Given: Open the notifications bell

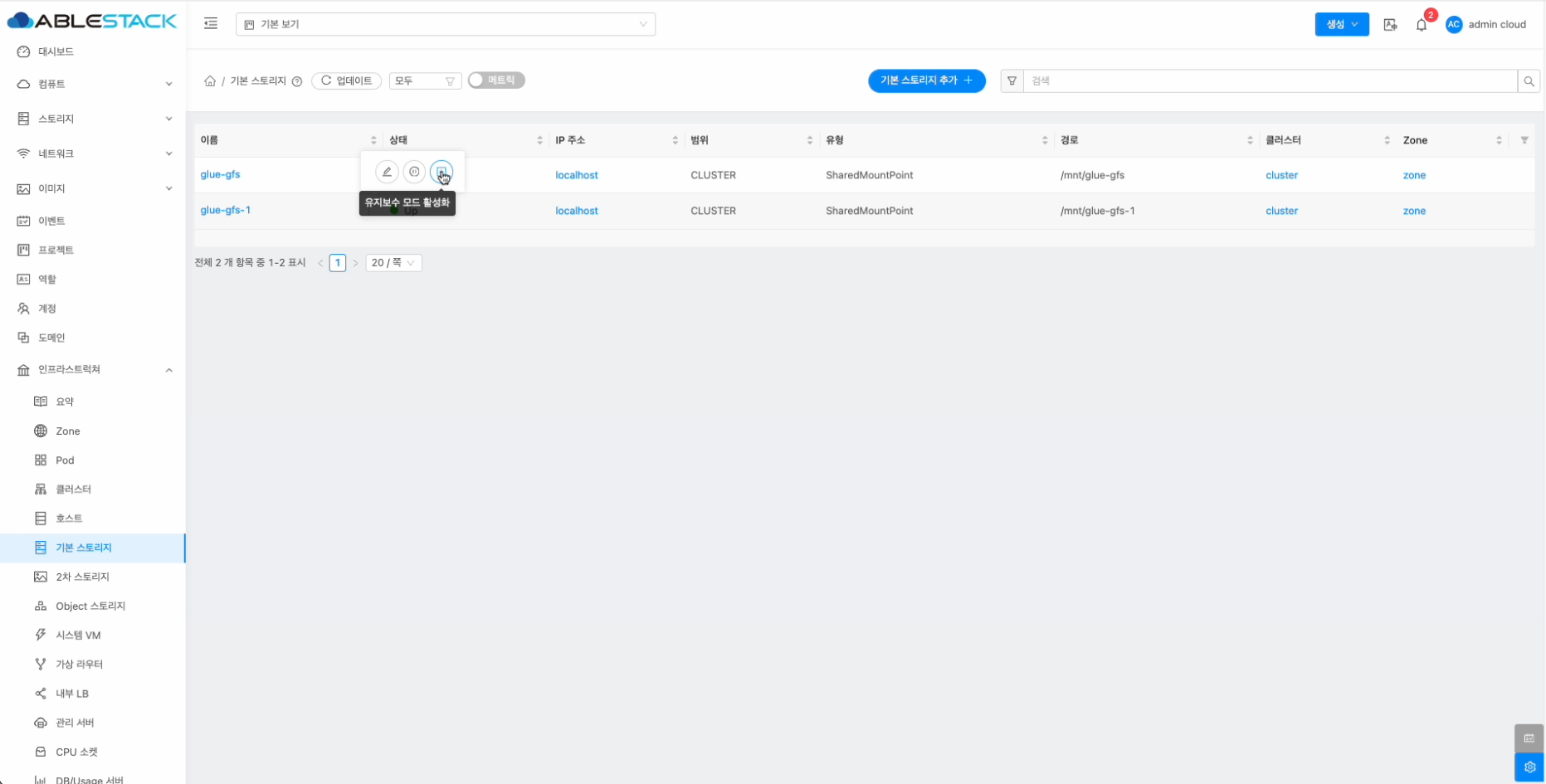Looking at the screenshot, I should (1422, 25).
